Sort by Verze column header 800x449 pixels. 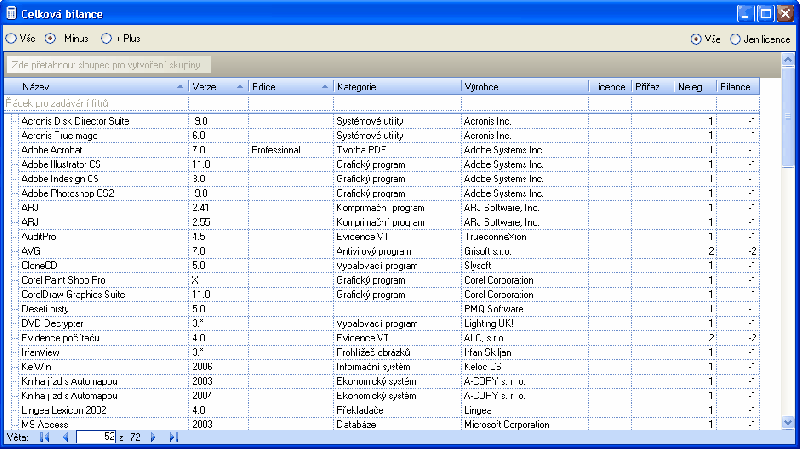click(218, 87)
